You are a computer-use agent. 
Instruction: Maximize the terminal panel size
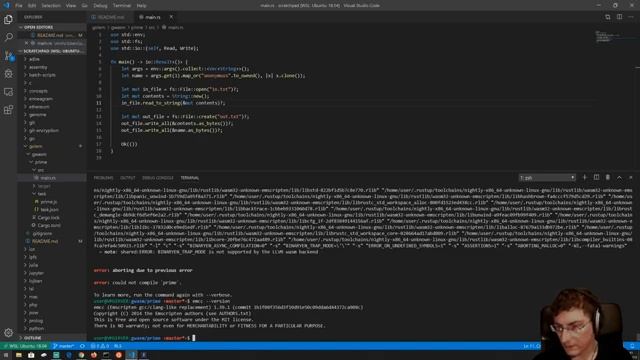(x=619, y=178)
